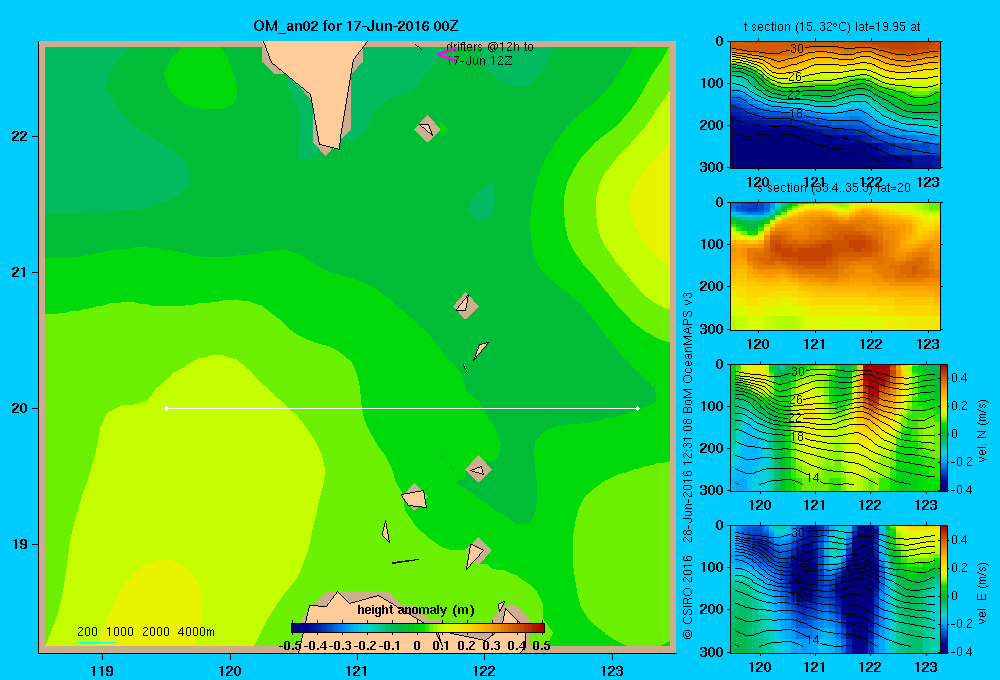Click the height anomaly color bar

click(x=418, y=628)
